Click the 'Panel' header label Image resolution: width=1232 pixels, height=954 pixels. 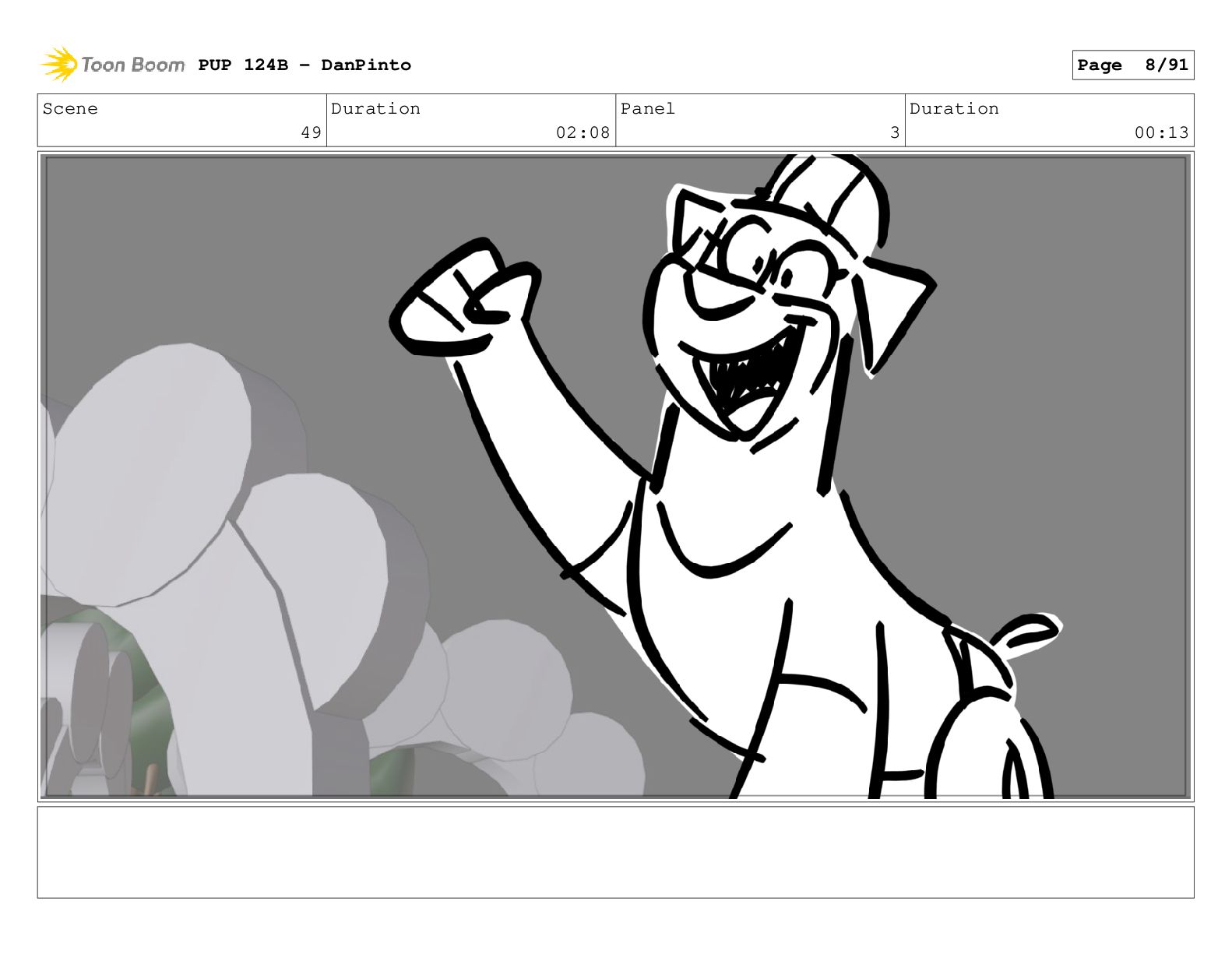(647, 108)
